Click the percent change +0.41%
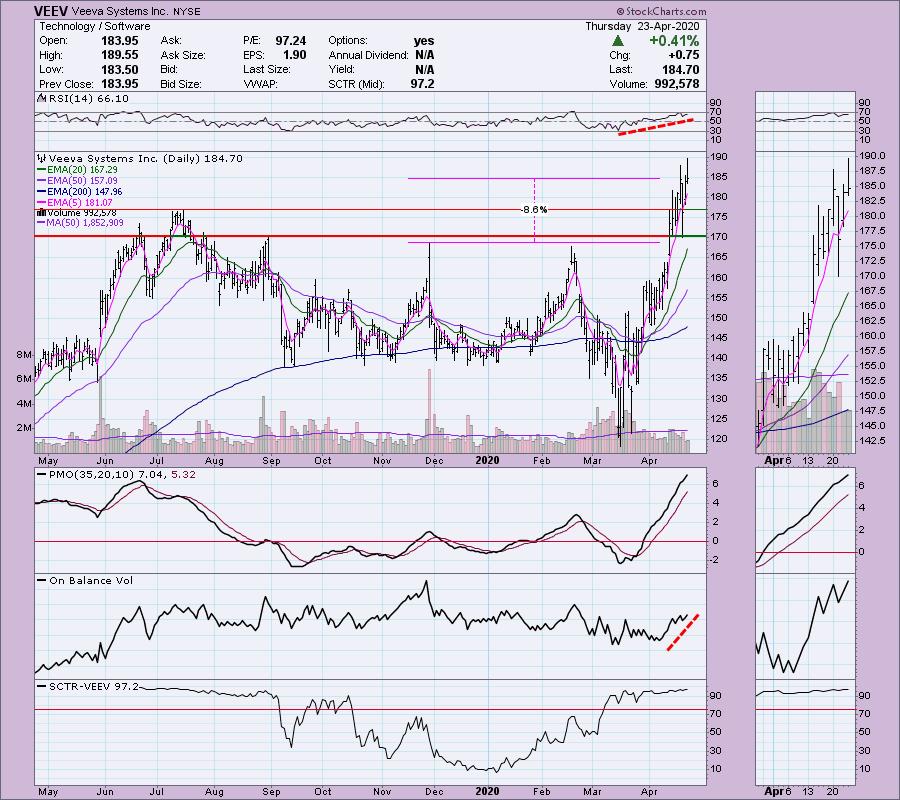This screenshot has width=900, height=800. click(x=674, y=41)
